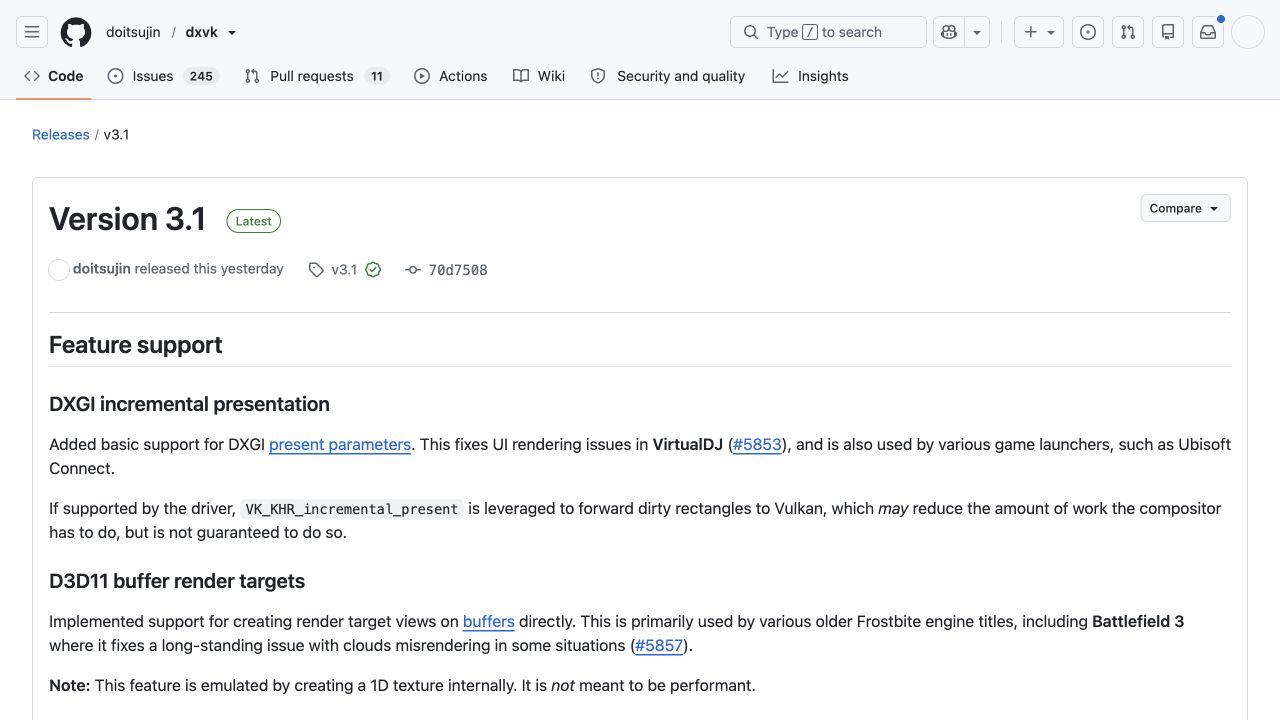This screenshot has width=1280, height=720.
Task: Follow the present parameters link
Action: (x=340, y=444)
